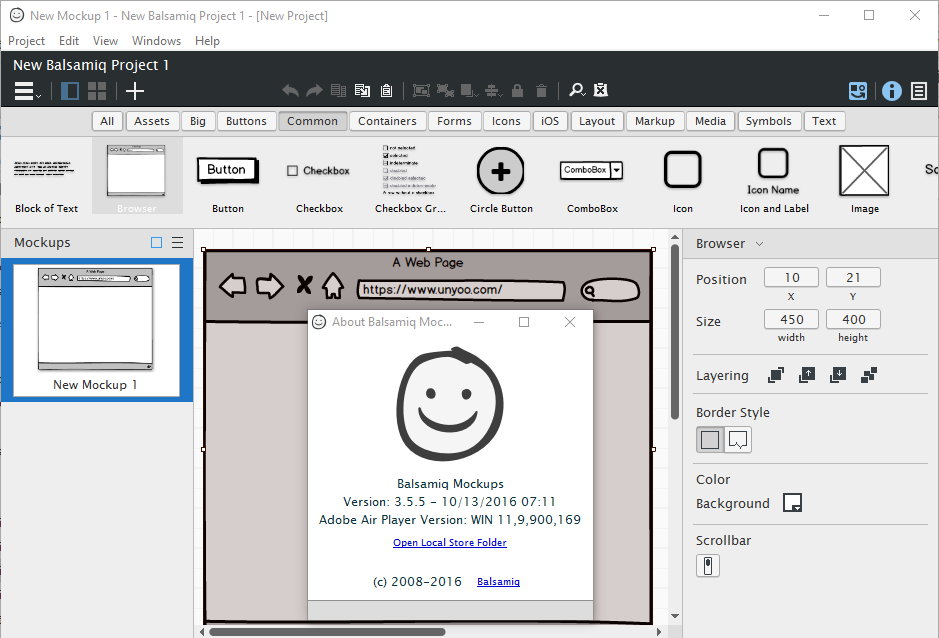Open the Mockups panel list menu
939x638 pixels.
point(177,243)
